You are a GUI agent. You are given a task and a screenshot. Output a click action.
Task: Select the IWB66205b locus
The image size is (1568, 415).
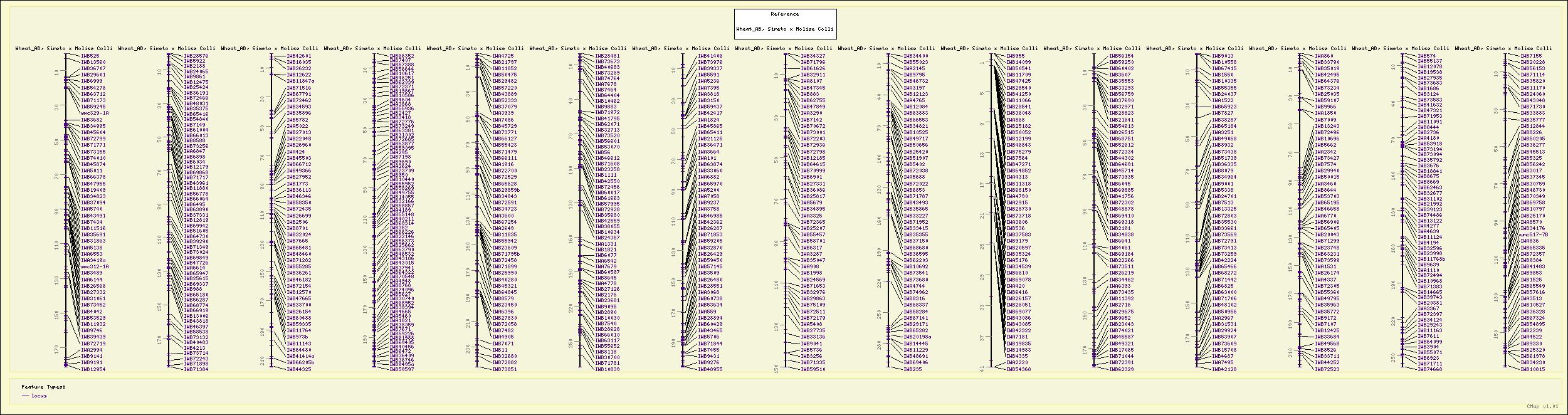coord(300,362)
